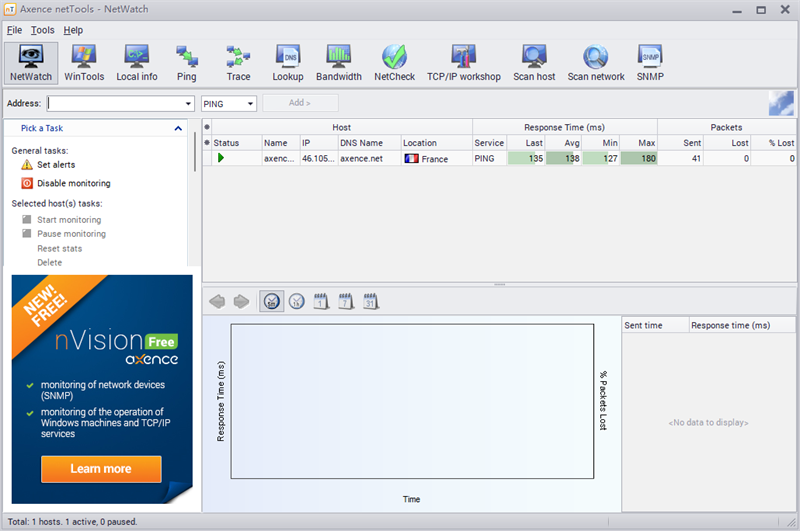Collapse the Pick a Task panel
Viewport: 800px width, 531px height.
coord(178,129)
